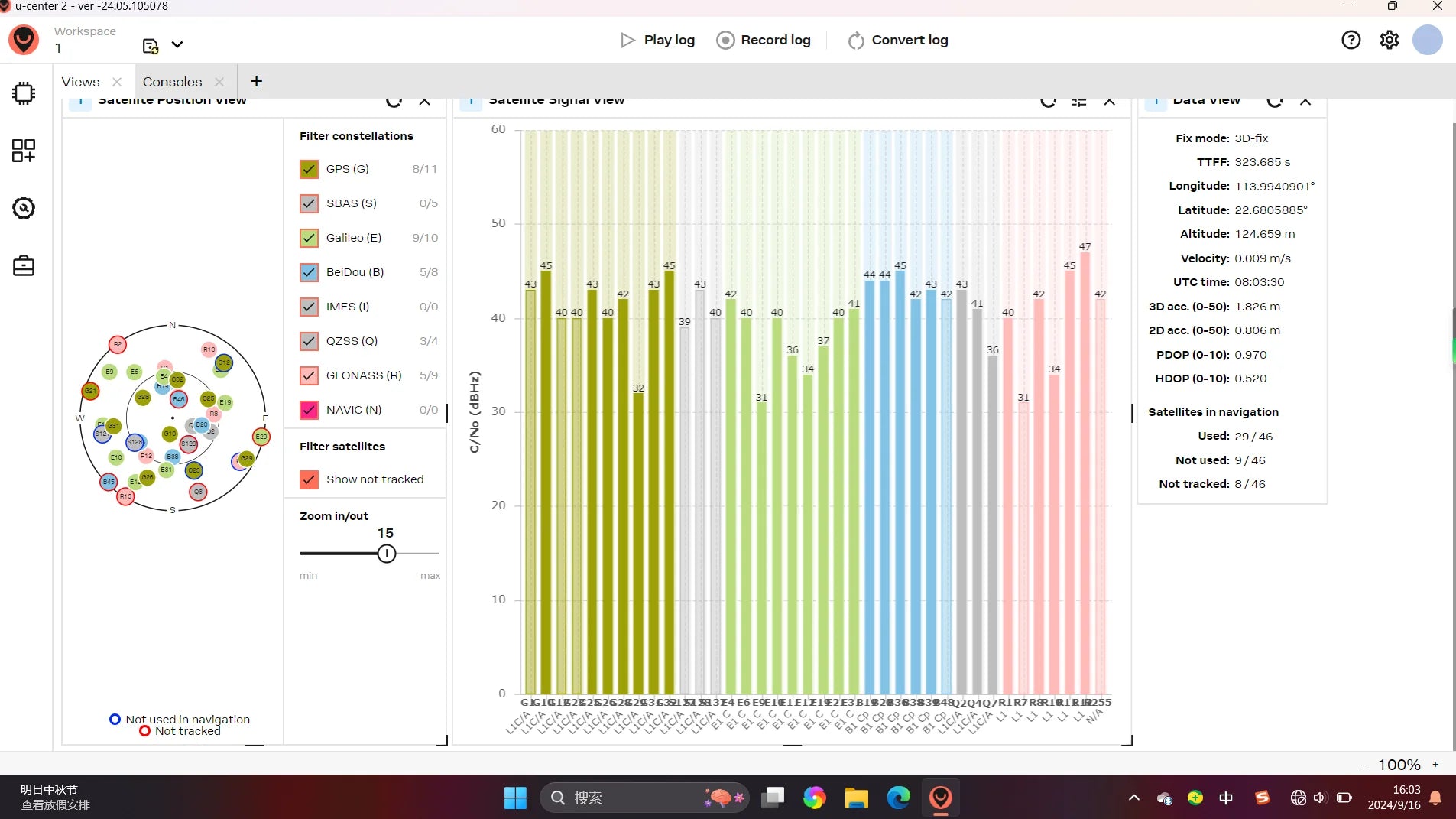
Task: Select satellite R2 in the sky plot
Action: click(x=117, y=344)
